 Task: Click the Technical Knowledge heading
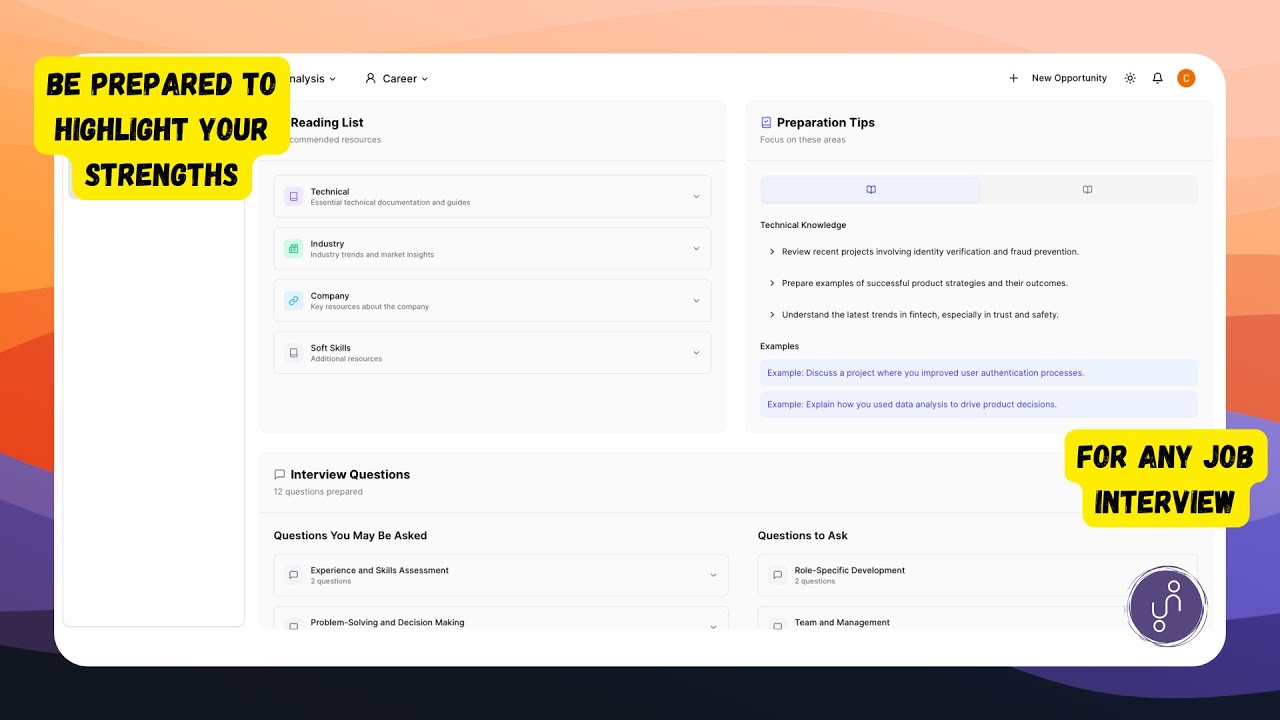coord(803,225)
